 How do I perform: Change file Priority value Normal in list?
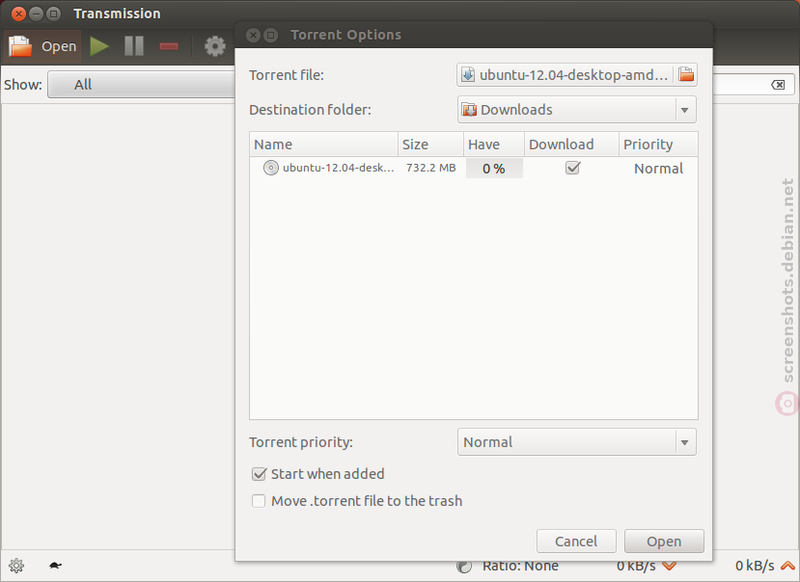coord(658,168)
